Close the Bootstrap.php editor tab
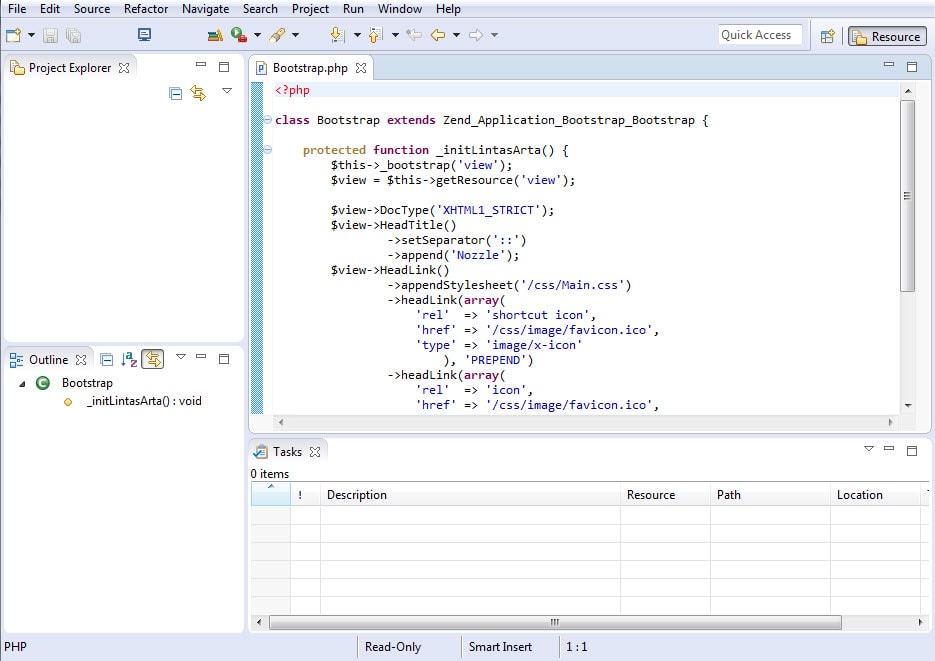 361,68
